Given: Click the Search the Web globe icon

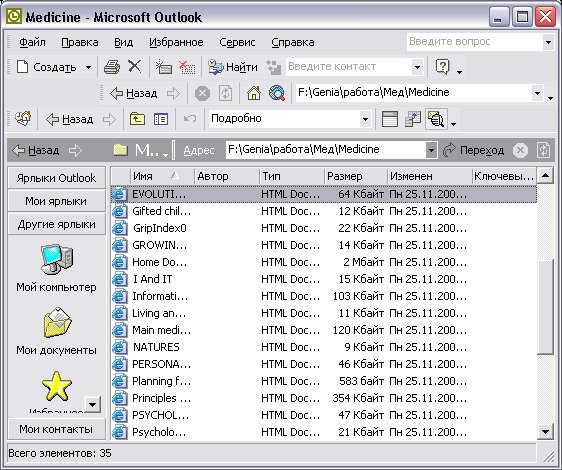Looking at the screenshot, I should click(277, 94).
